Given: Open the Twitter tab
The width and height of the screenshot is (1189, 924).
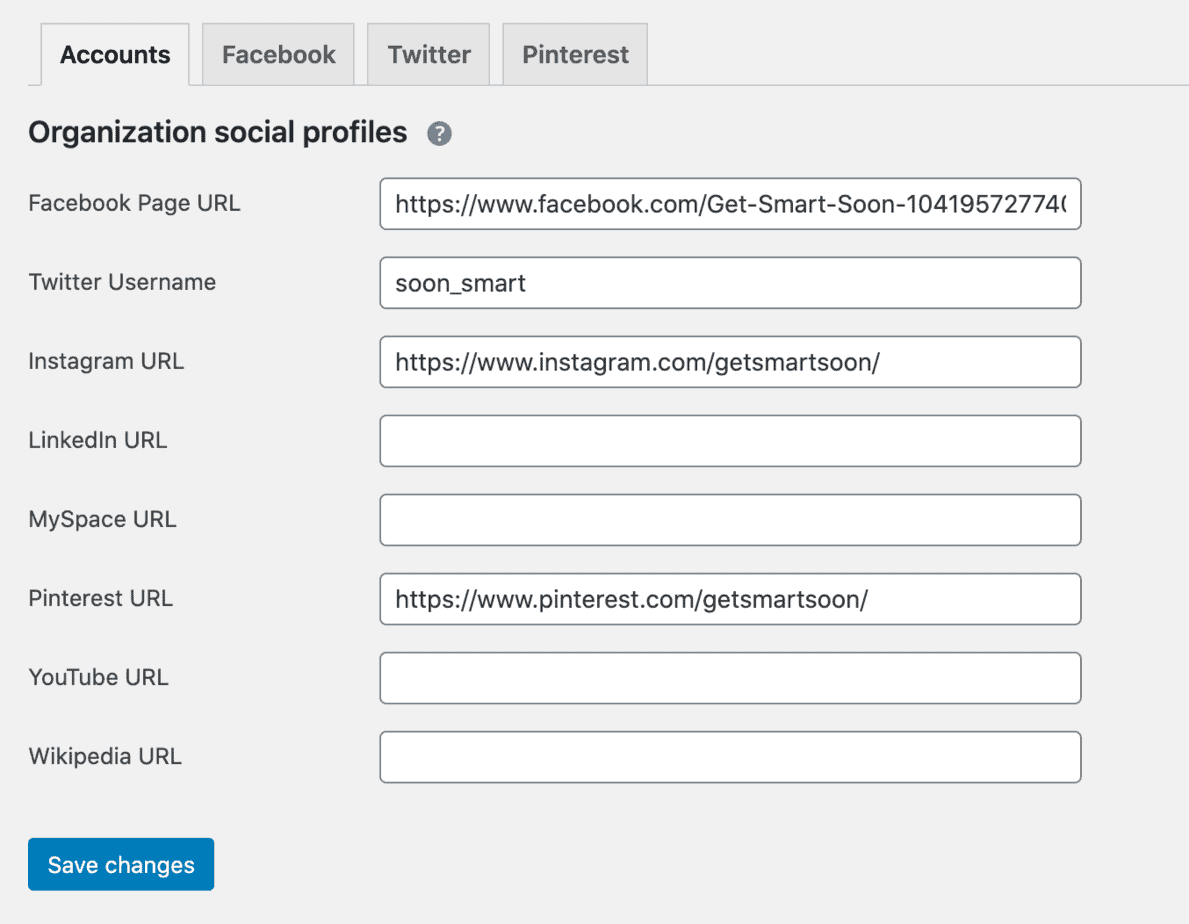Looking at the screenshot, I should pyautogui.click(x=429, y=55).
